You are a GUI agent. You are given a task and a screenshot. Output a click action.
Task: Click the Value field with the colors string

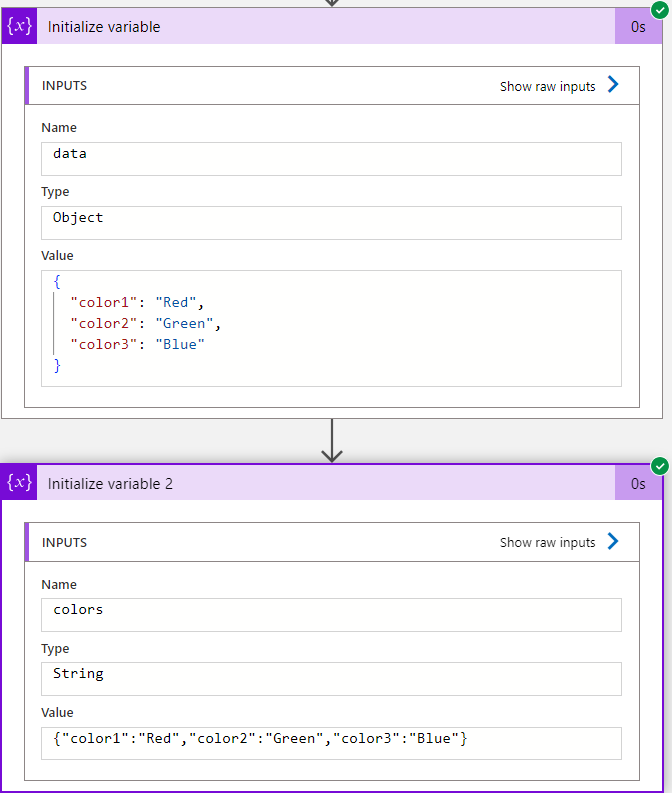pyautogui.click(x=331, y=742)
